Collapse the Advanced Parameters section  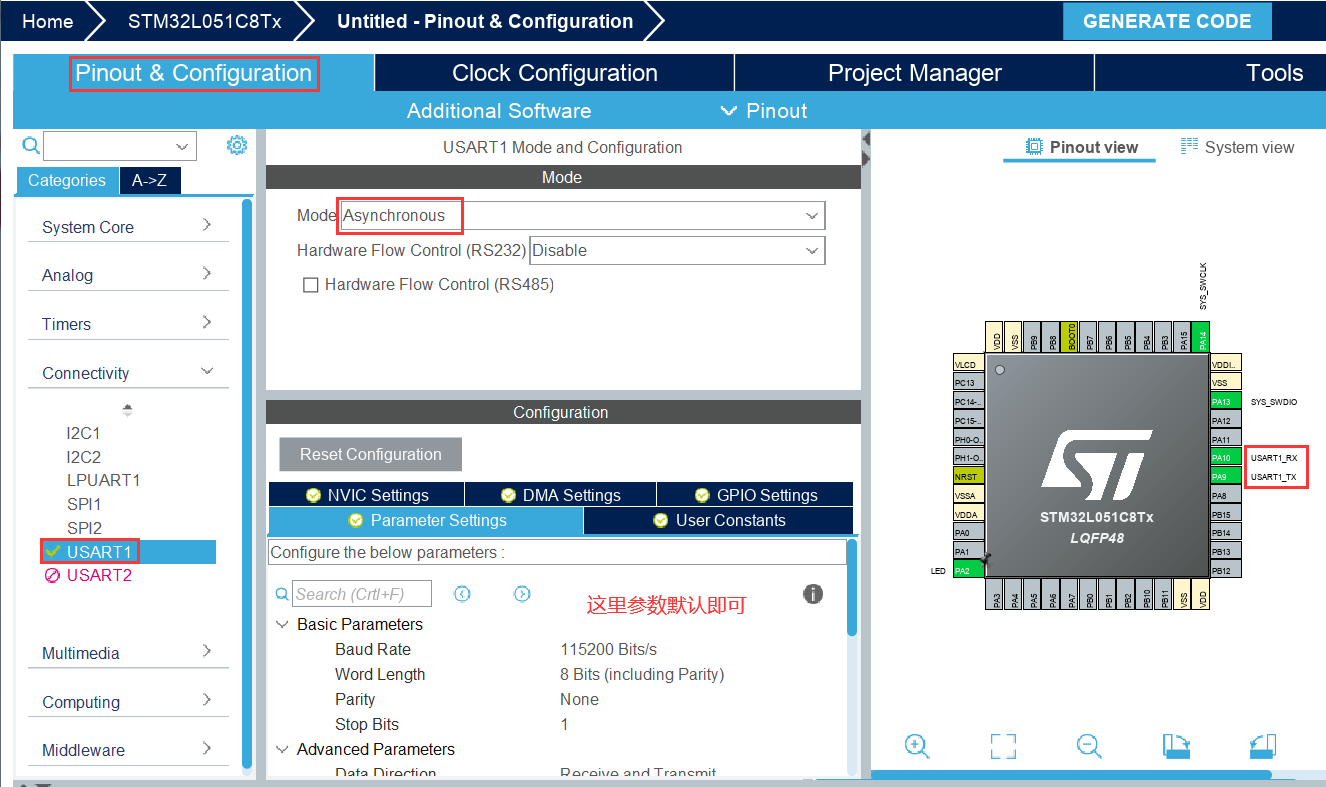[x=281, y=749]
